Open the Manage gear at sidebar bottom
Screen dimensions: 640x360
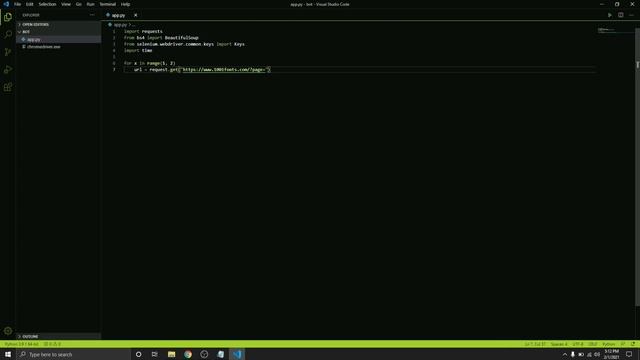(8, 331)
